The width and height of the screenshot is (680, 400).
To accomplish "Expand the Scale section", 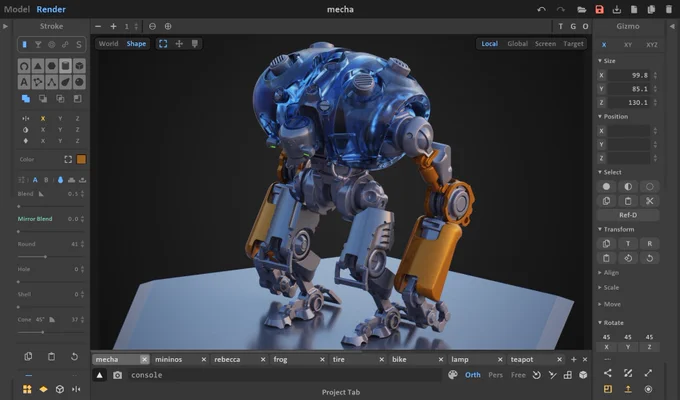I will pos(608,288).
